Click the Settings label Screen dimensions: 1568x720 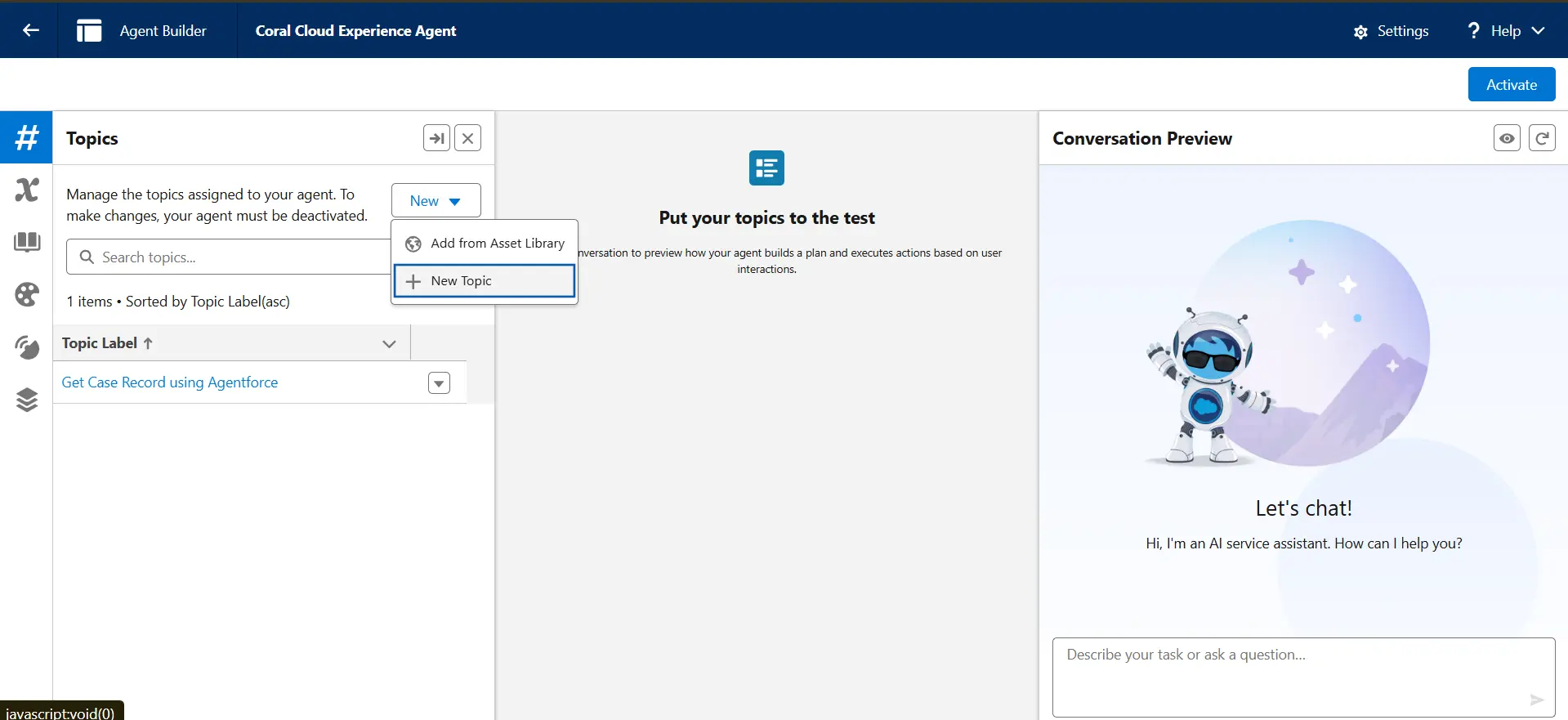[1403, 31]
